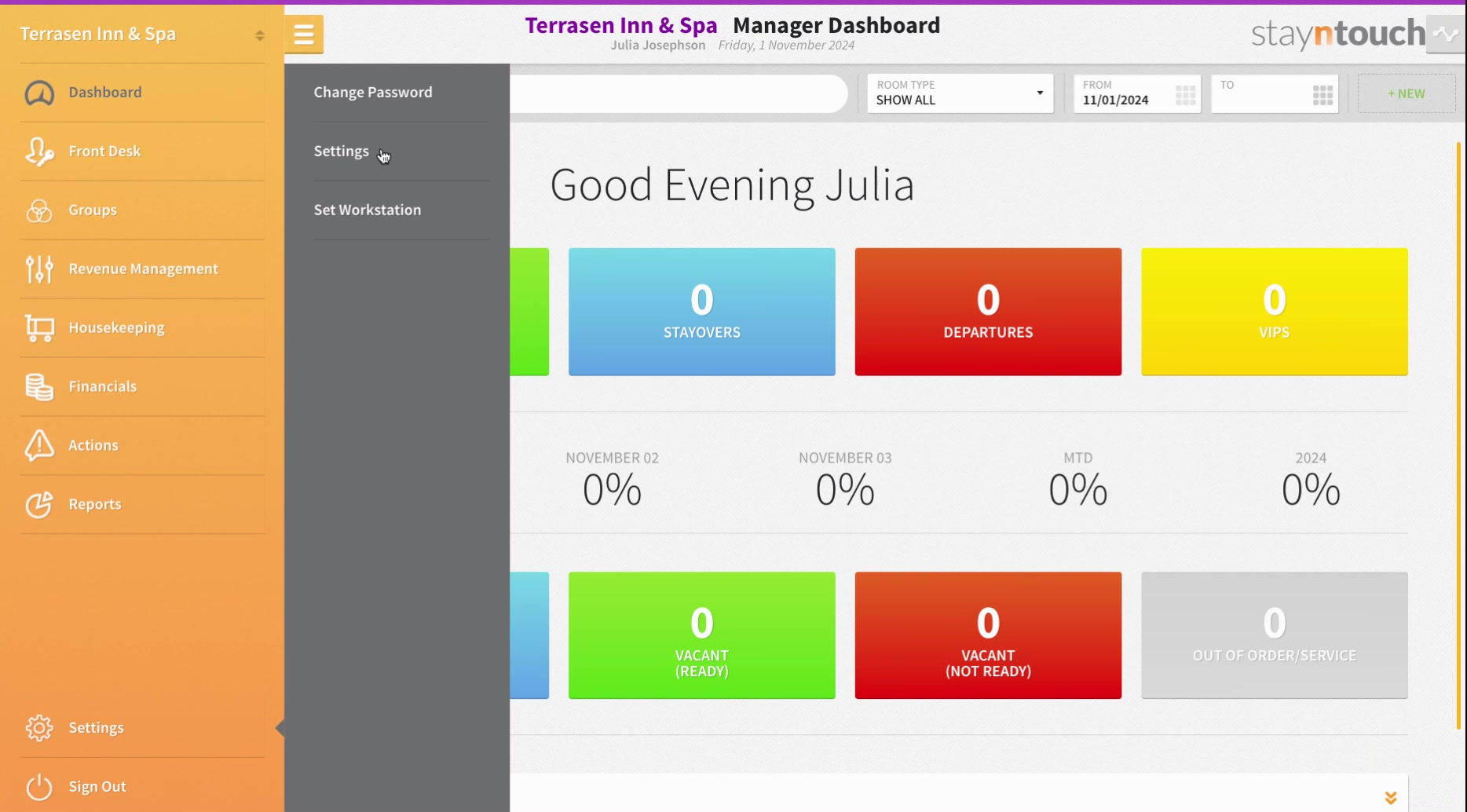This screenshot has width=1467, height=812.
Task: Expand the panel with double chevron down
Action: 1391,798
